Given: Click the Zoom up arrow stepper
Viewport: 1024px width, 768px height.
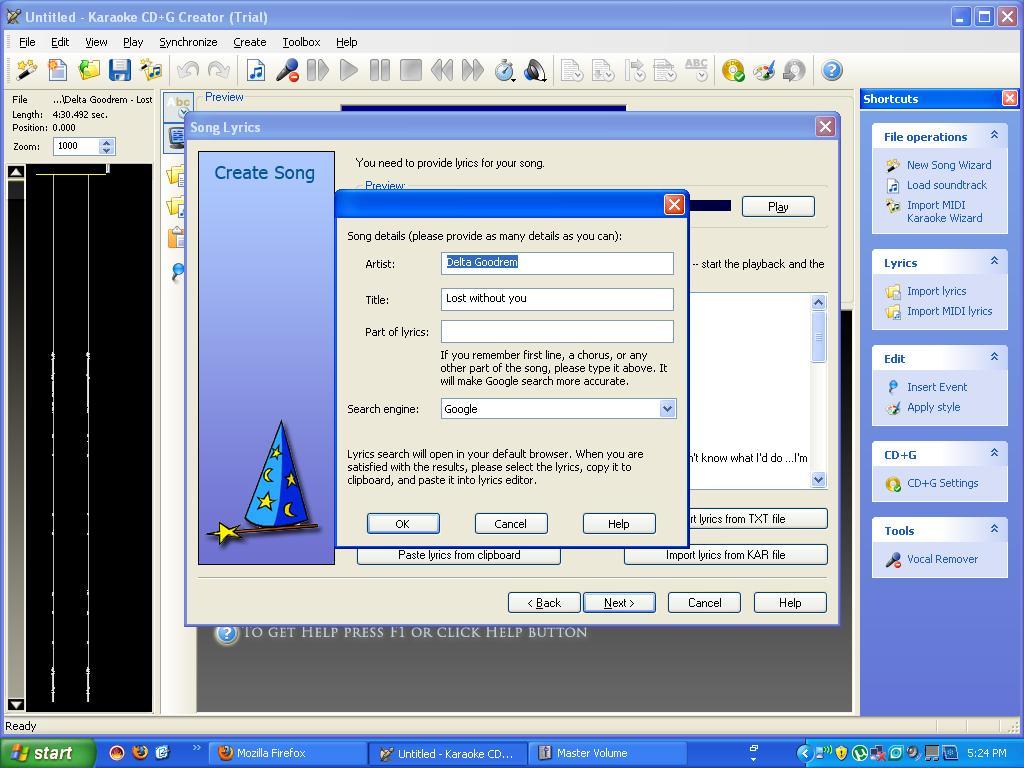Looking at the screenshot, I should (107, 142).
